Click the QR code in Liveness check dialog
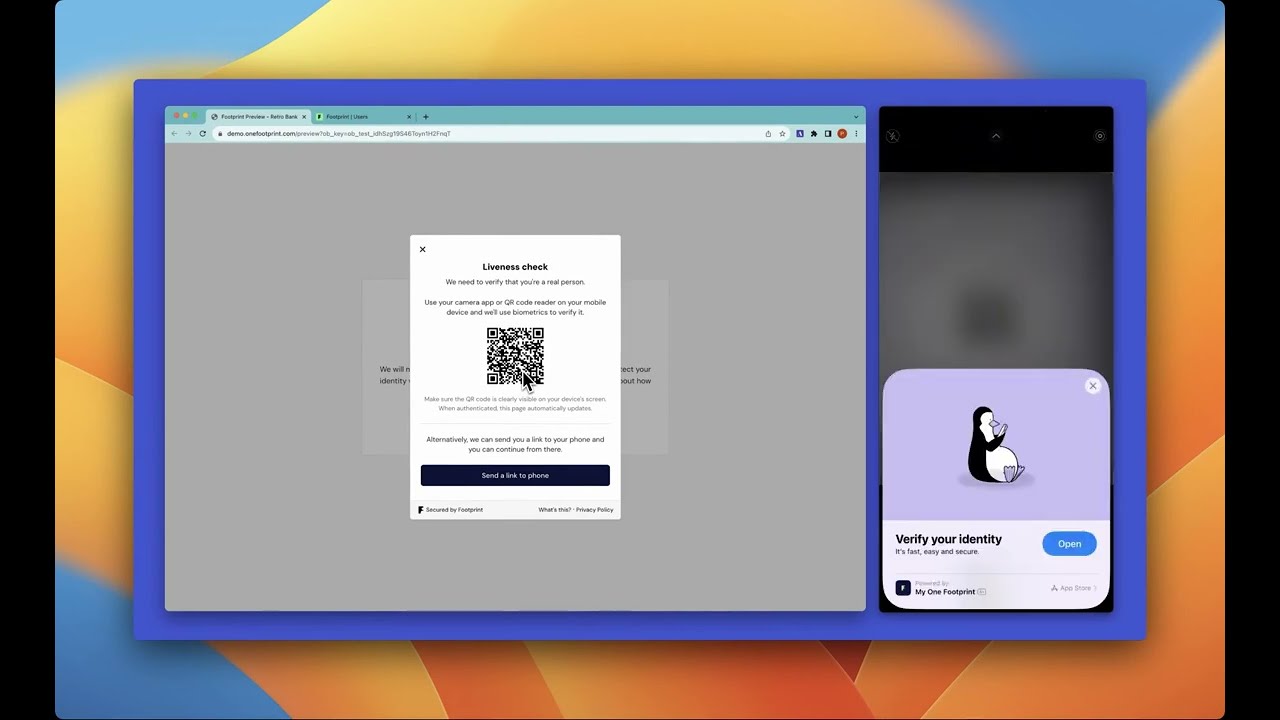Screen dimensions: 1280x720 tap(515, 356)
